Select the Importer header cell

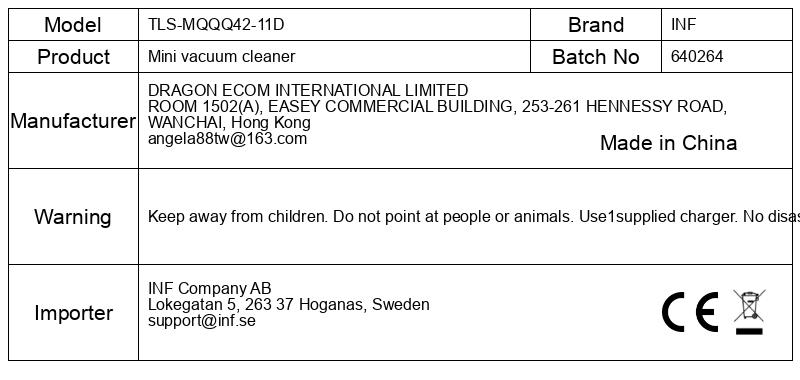73,313
